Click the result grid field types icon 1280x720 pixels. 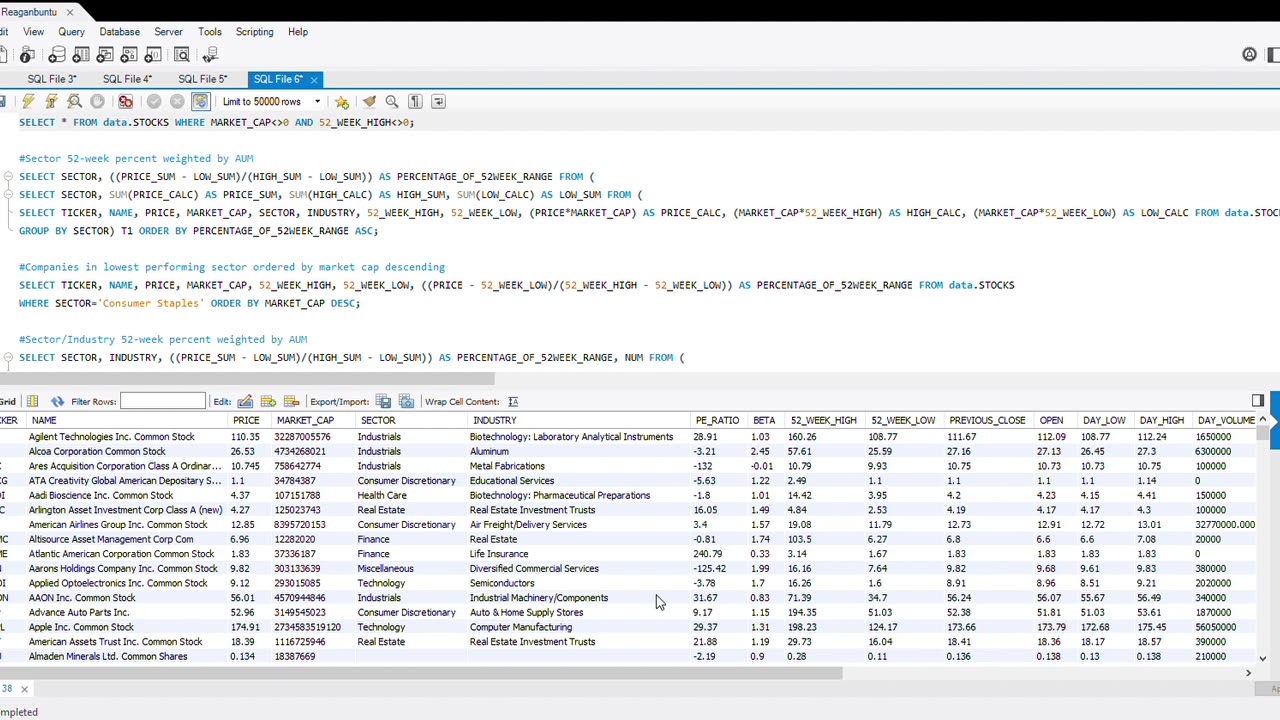click(33, 402)
